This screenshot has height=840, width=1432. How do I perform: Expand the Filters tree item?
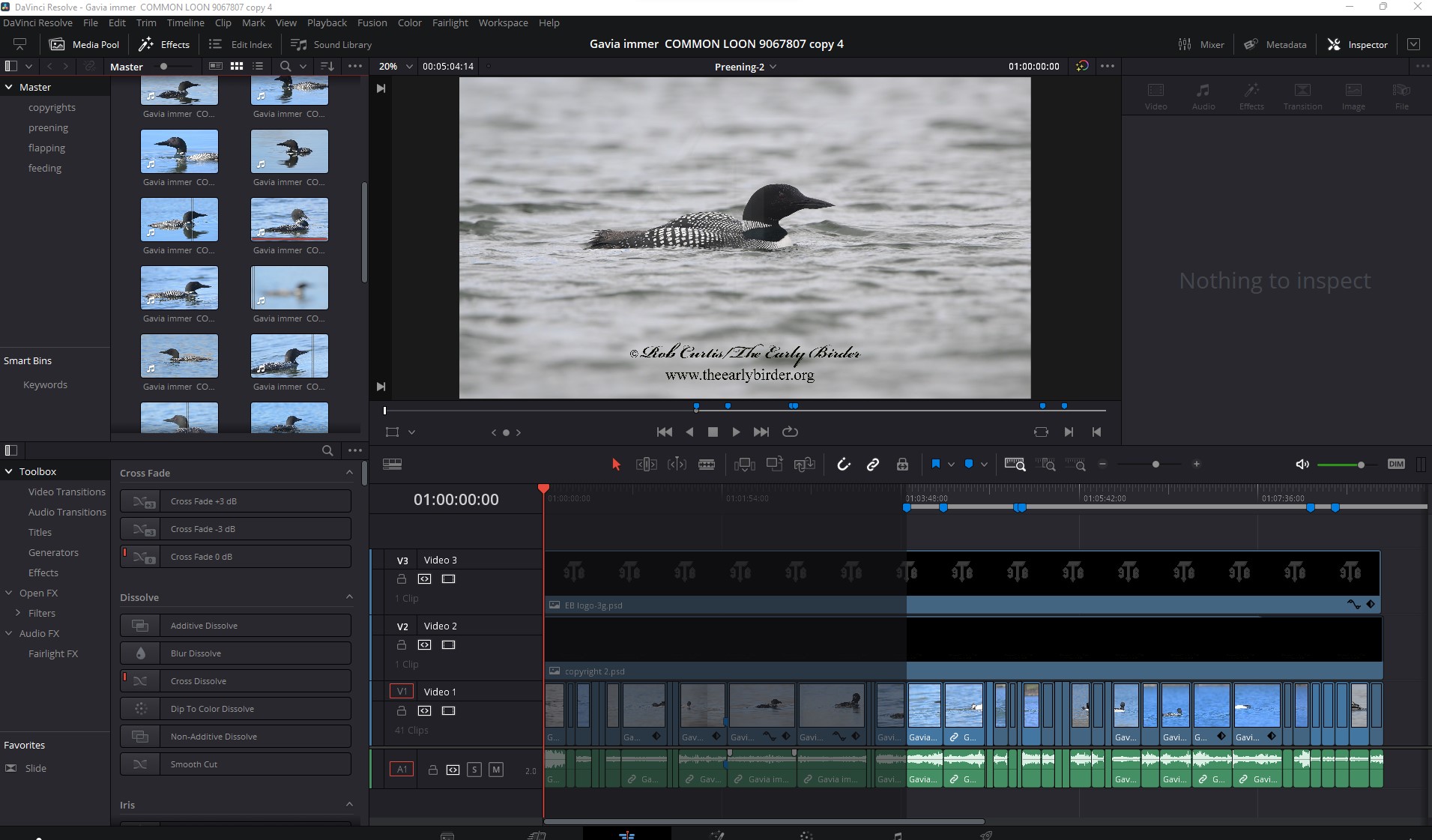(x=18, y=613)
